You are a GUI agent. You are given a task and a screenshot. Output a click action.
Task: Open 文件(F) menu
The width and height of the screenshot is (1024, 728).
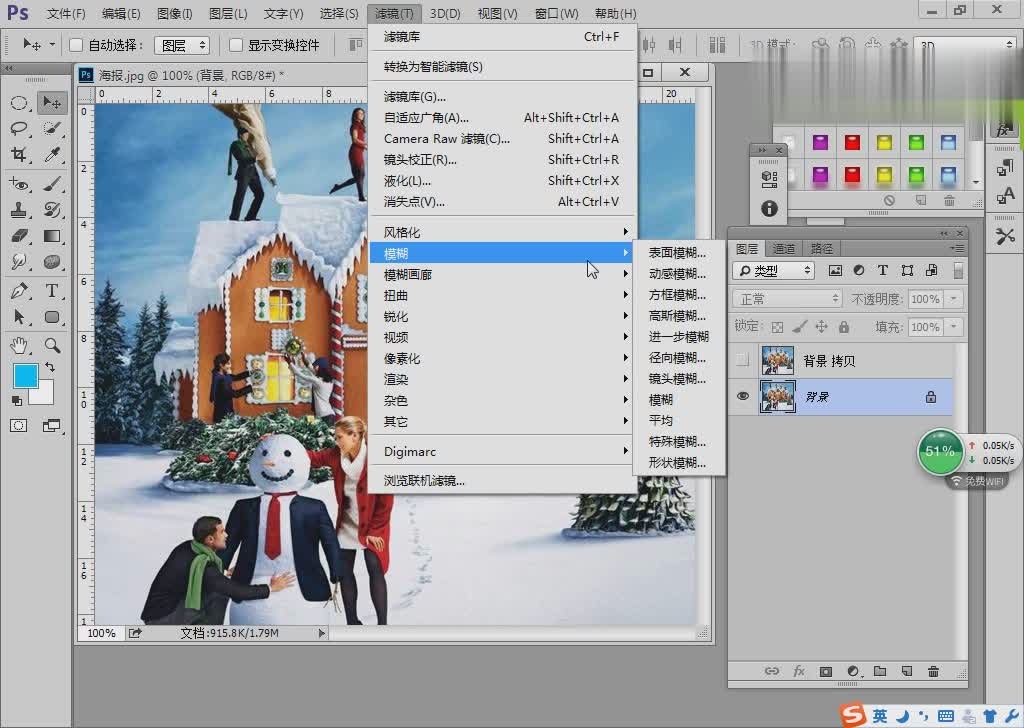click(x=66, y=14)
